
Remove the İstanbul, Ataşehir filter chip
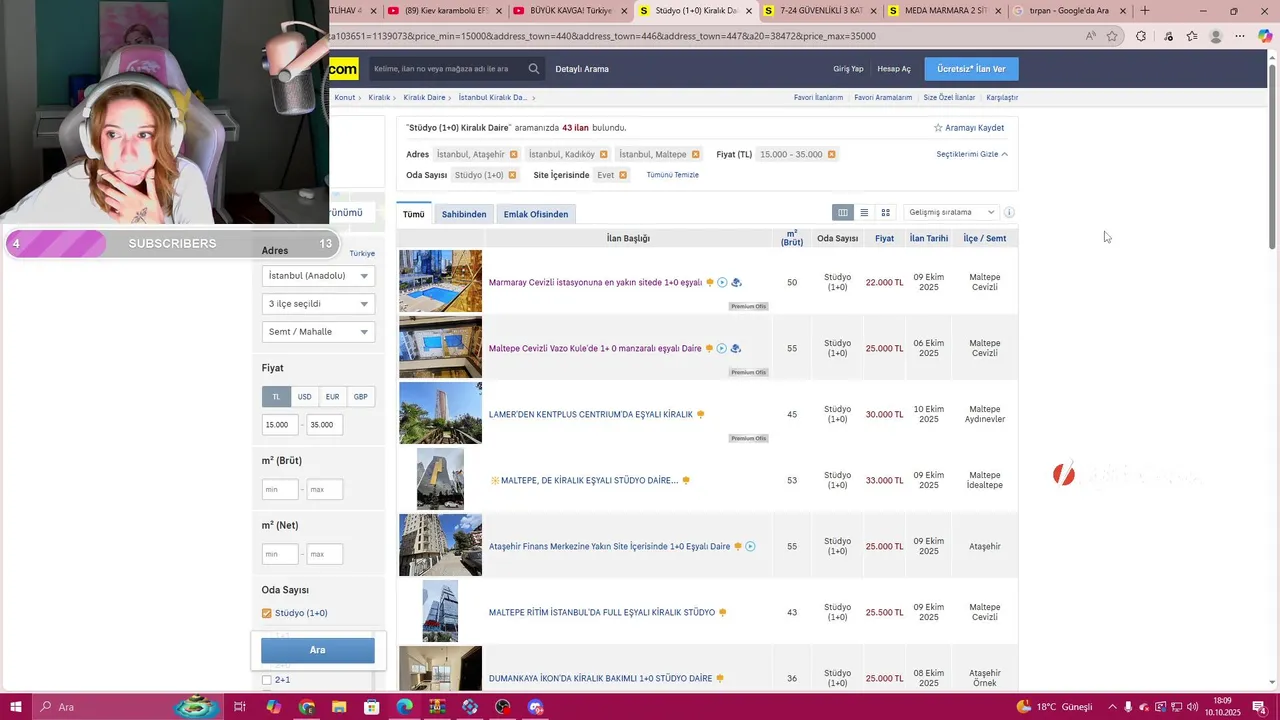(x=514, y=154)
